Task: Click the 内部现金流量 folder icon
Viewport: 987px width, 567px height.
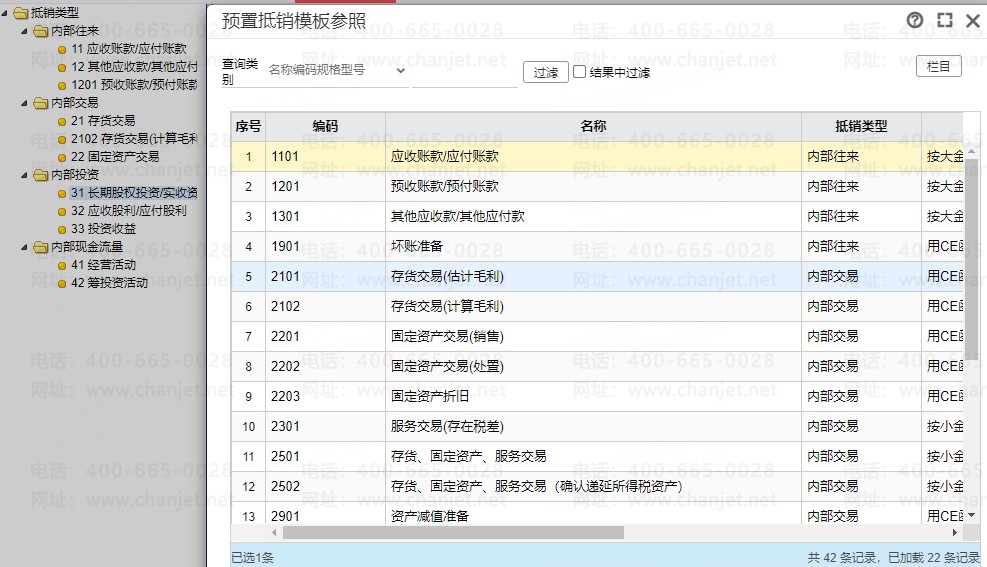Action: pyautogui.click(x=41, y=247)
